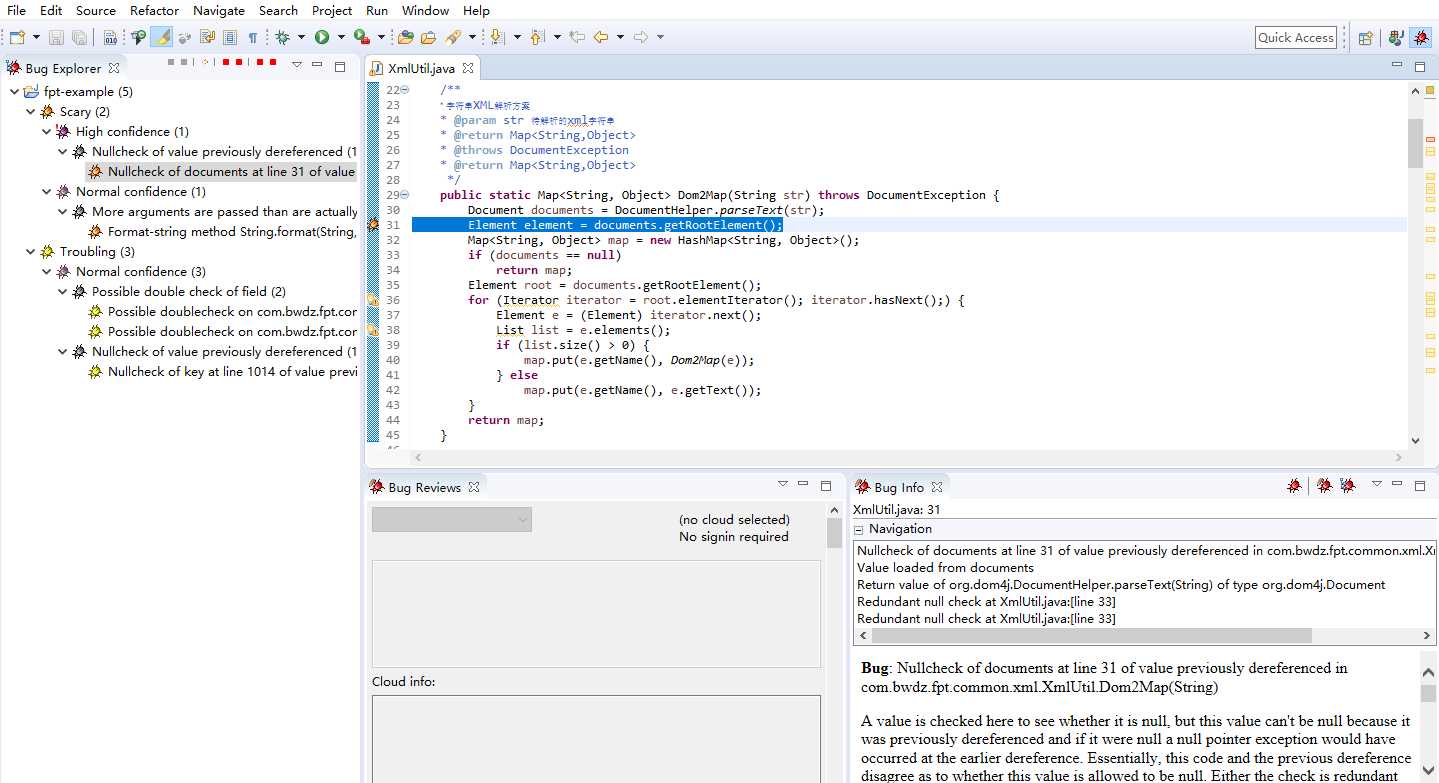
Task: Open the Bug Reviews view menu triangle
Action: [x=783, y=484]
